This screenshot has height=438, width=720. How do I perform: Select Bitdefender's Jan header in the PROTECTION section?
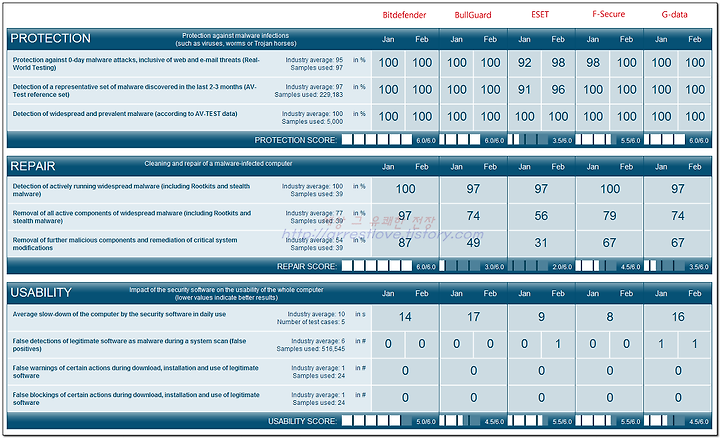tap(388, 39)
